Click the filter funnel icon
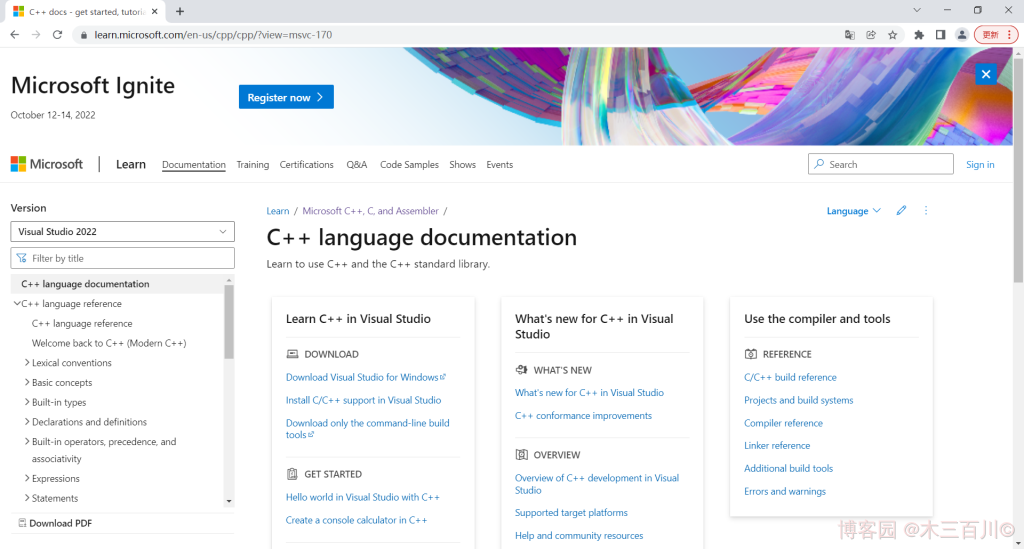1024x549 pixels. coord(22,258)
